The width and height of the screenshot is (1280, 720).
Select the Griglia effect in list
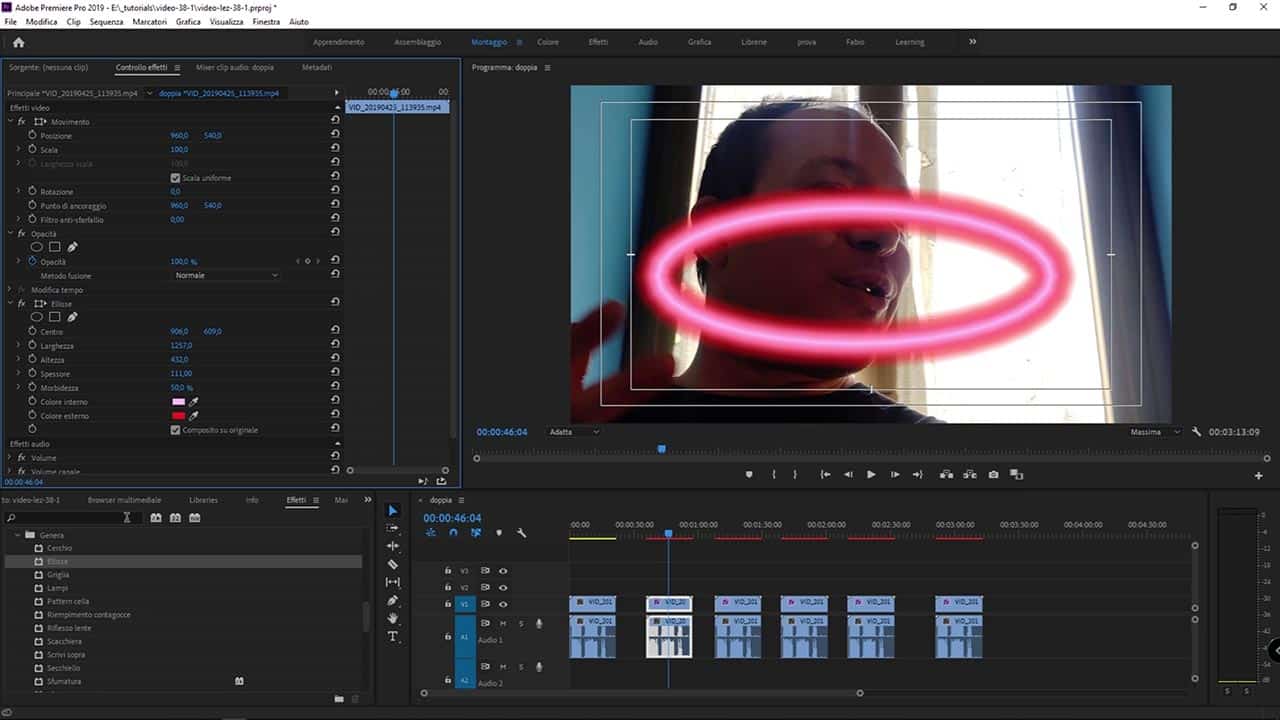click(x=58, y=575)
